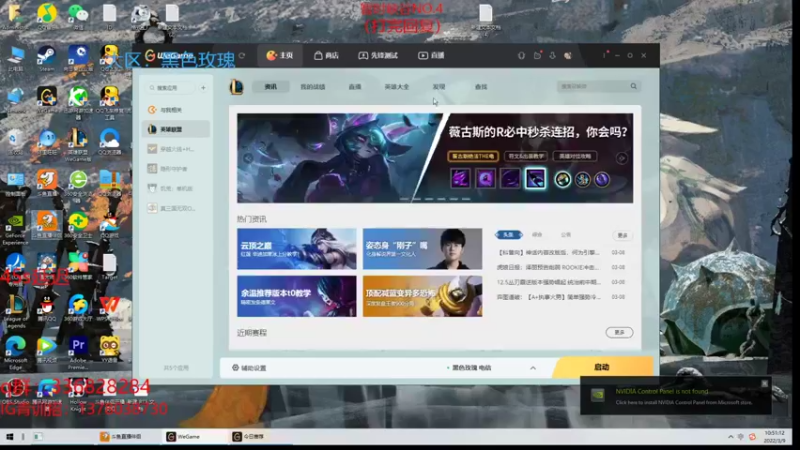Click the refresh icon beside the WeGame logo
The image size is (800, 450).
point(242,55)
